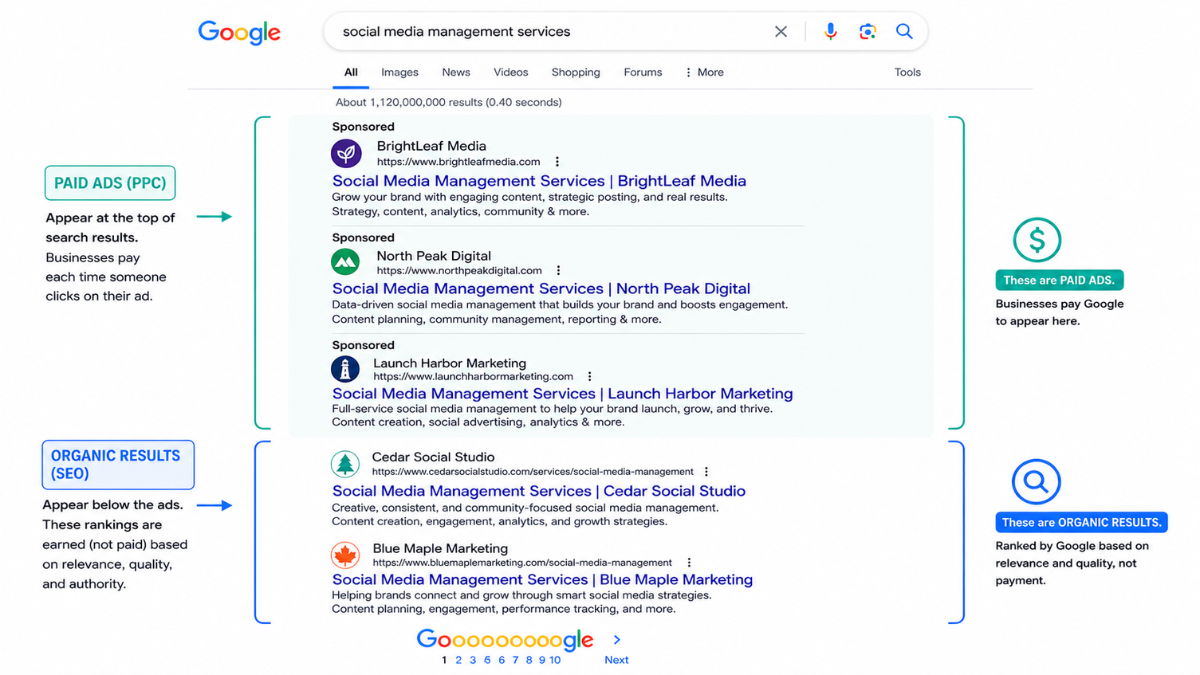Clear the search box with the X icon
Image resolution: width=1200 pixels, height=675 pixels.
coord(781,32)
